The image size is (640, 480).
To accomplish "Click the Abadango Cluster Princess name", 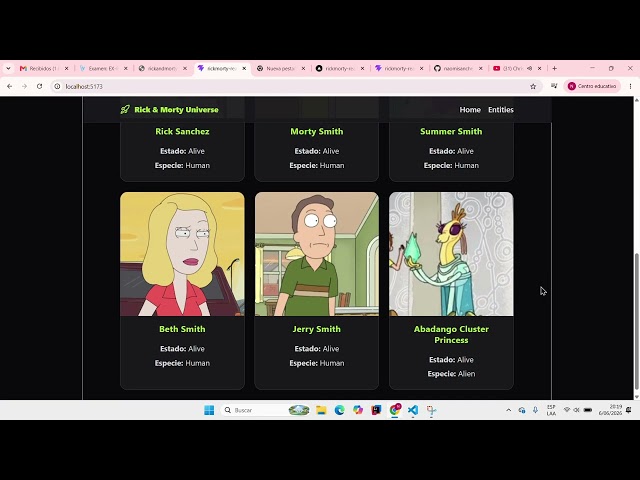I will point(451,334).
